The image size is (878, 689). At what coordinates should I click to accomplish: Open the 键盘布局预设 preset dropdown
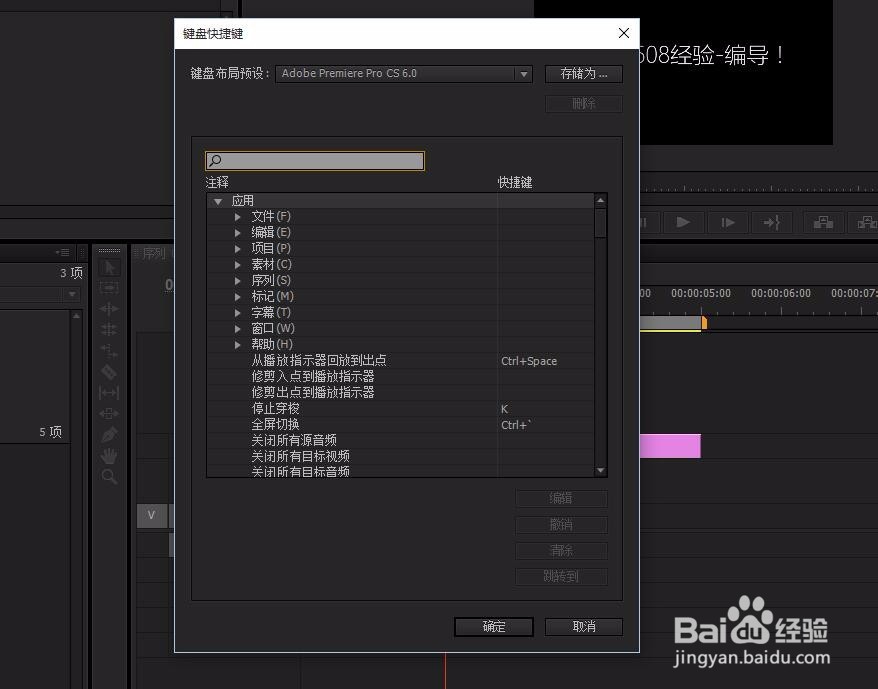[404, 73]
